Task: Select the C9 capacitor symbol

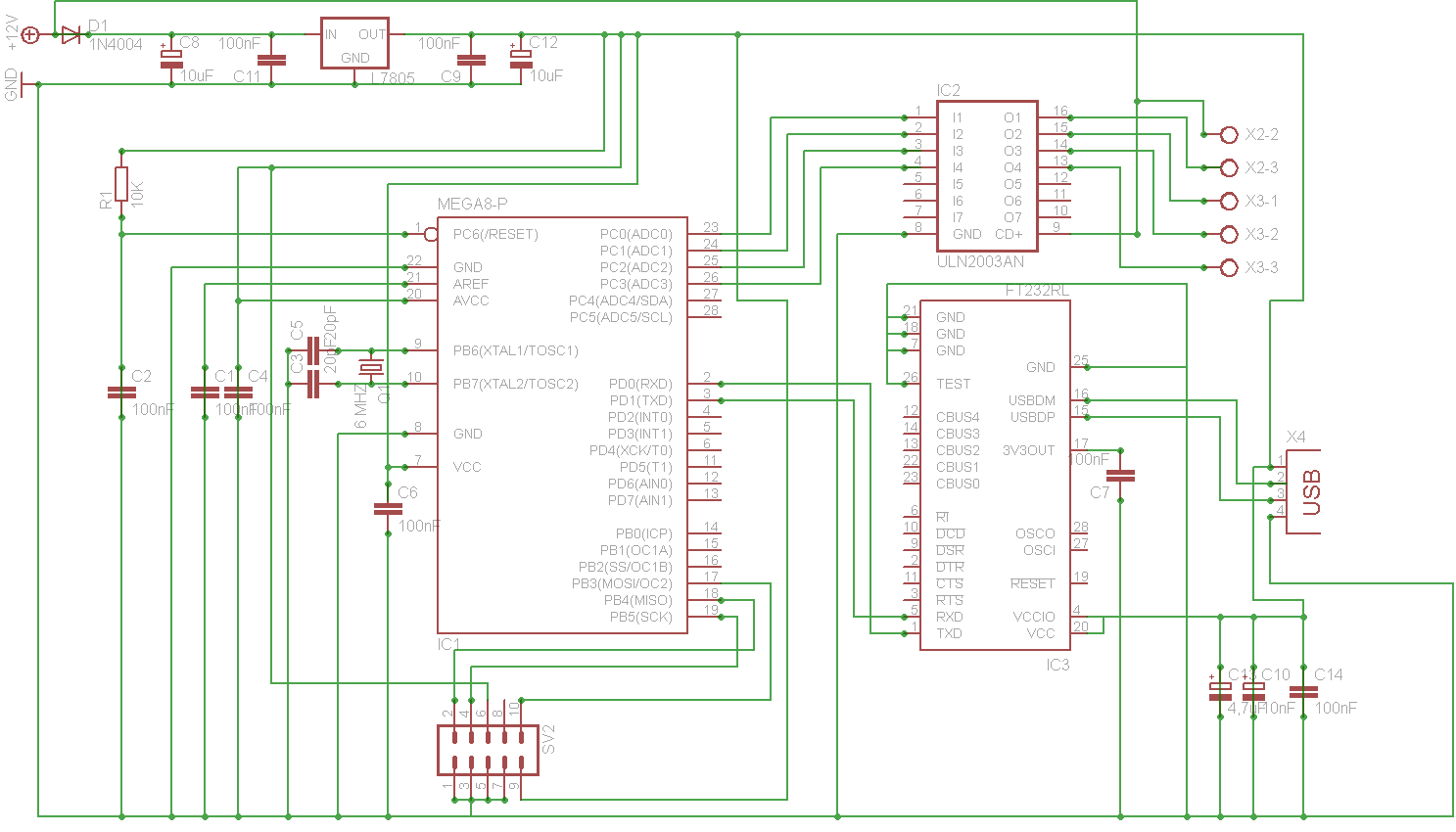Action: (x=472, y=60)
